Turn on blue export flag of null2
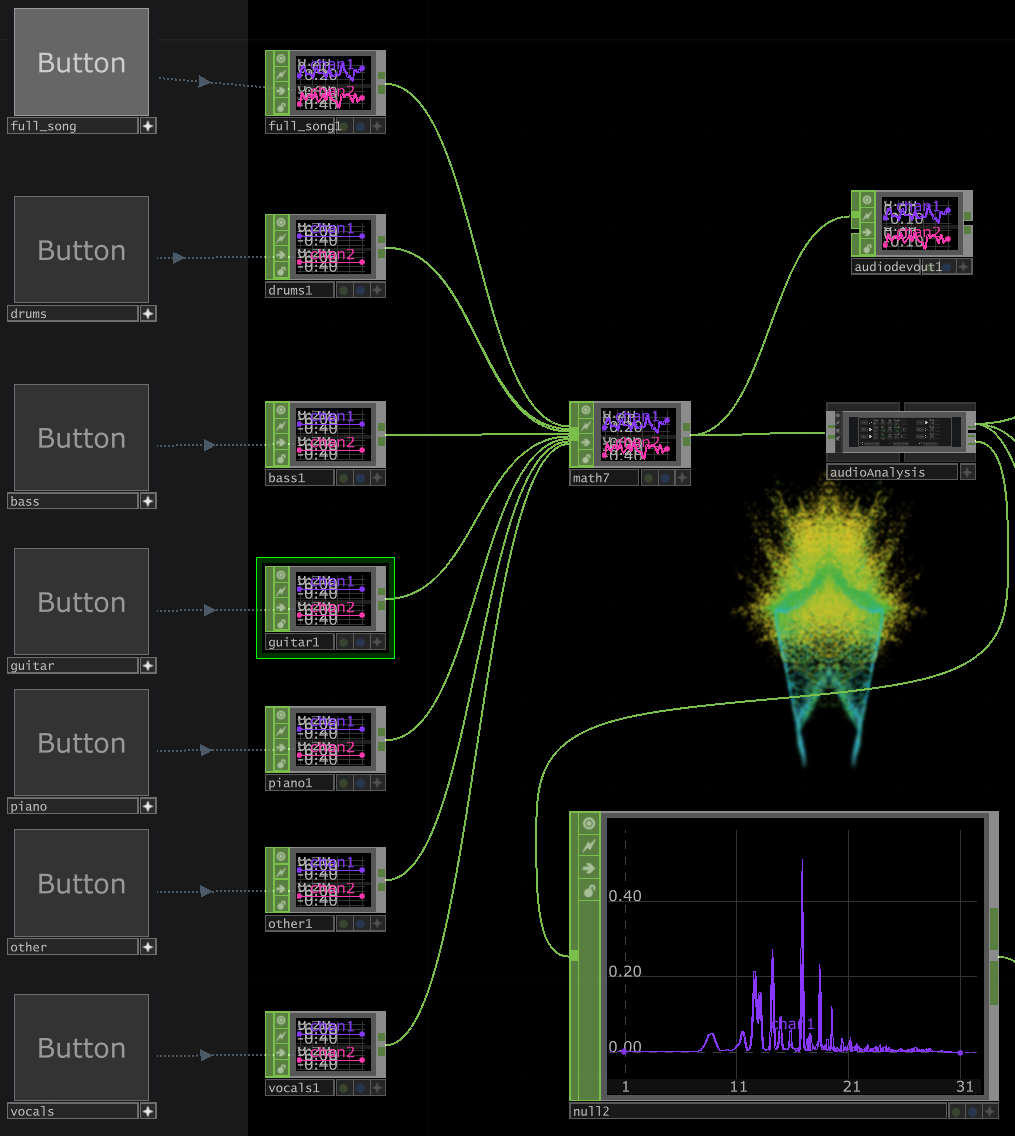Image resolution: width=1015 pixels, height=1136 pixels. pos(972,1111)
